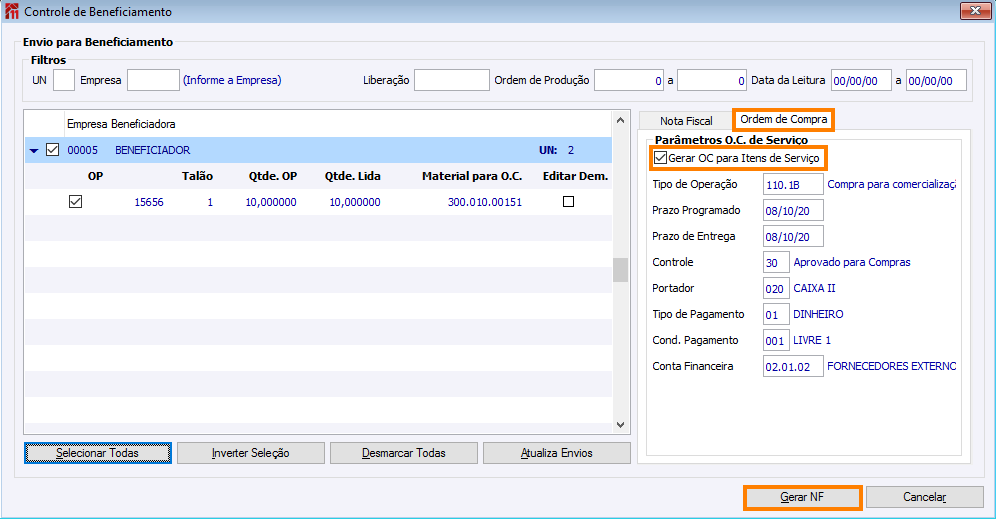Close the Controle de Beneficiamento window
This screenshot has width=996, height=519.
[x=975, y=11]
